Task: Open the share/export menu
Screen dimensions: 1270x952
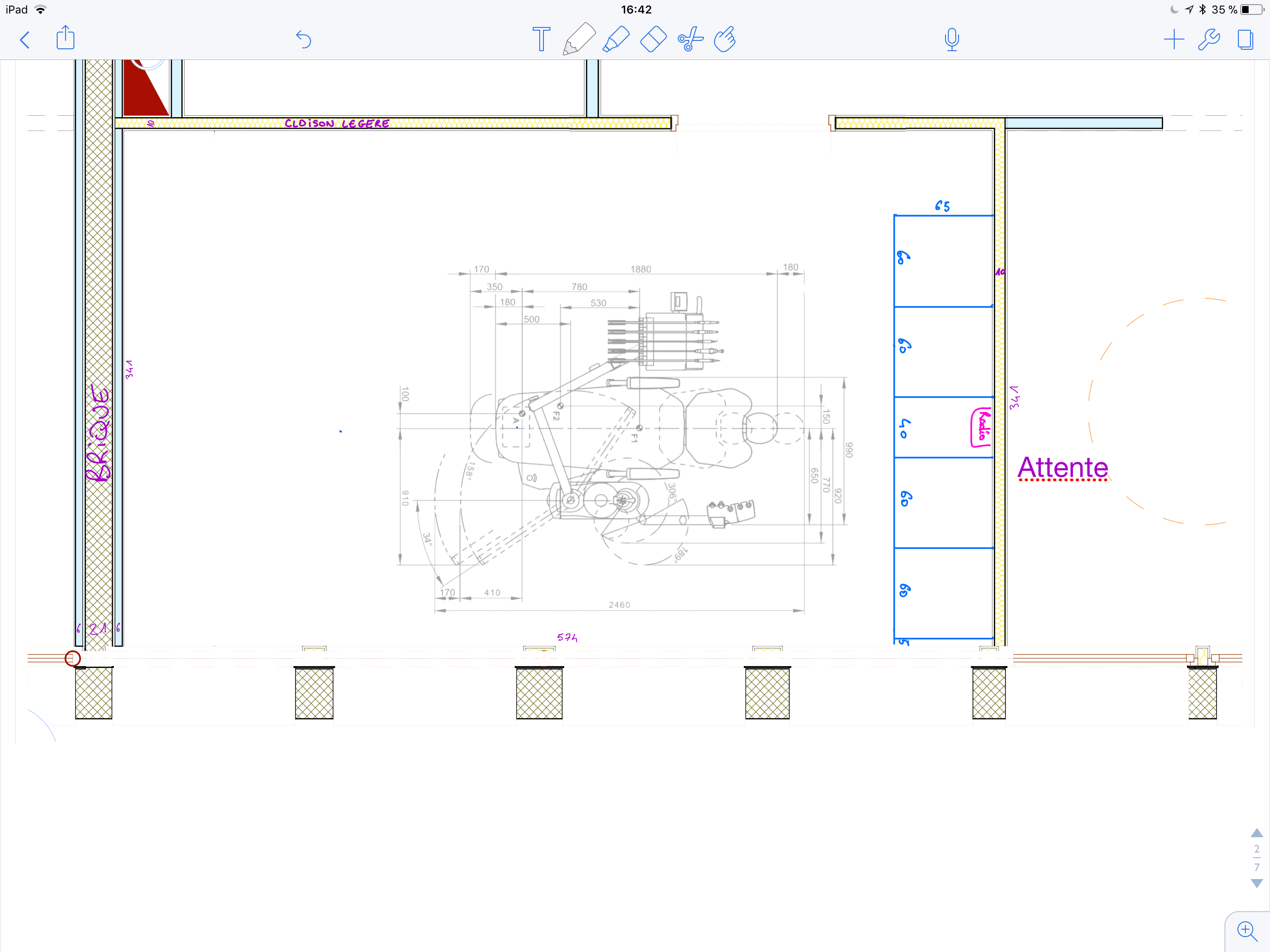Action: 66,39
